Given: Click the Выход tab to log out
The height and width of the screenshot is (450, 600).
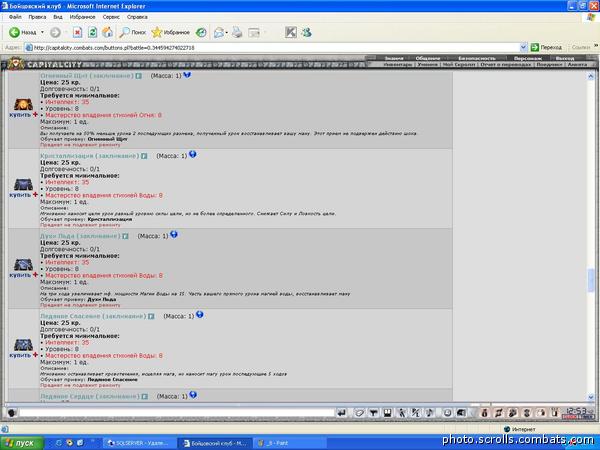Looking at the screenshot, I should pos(565,58).
